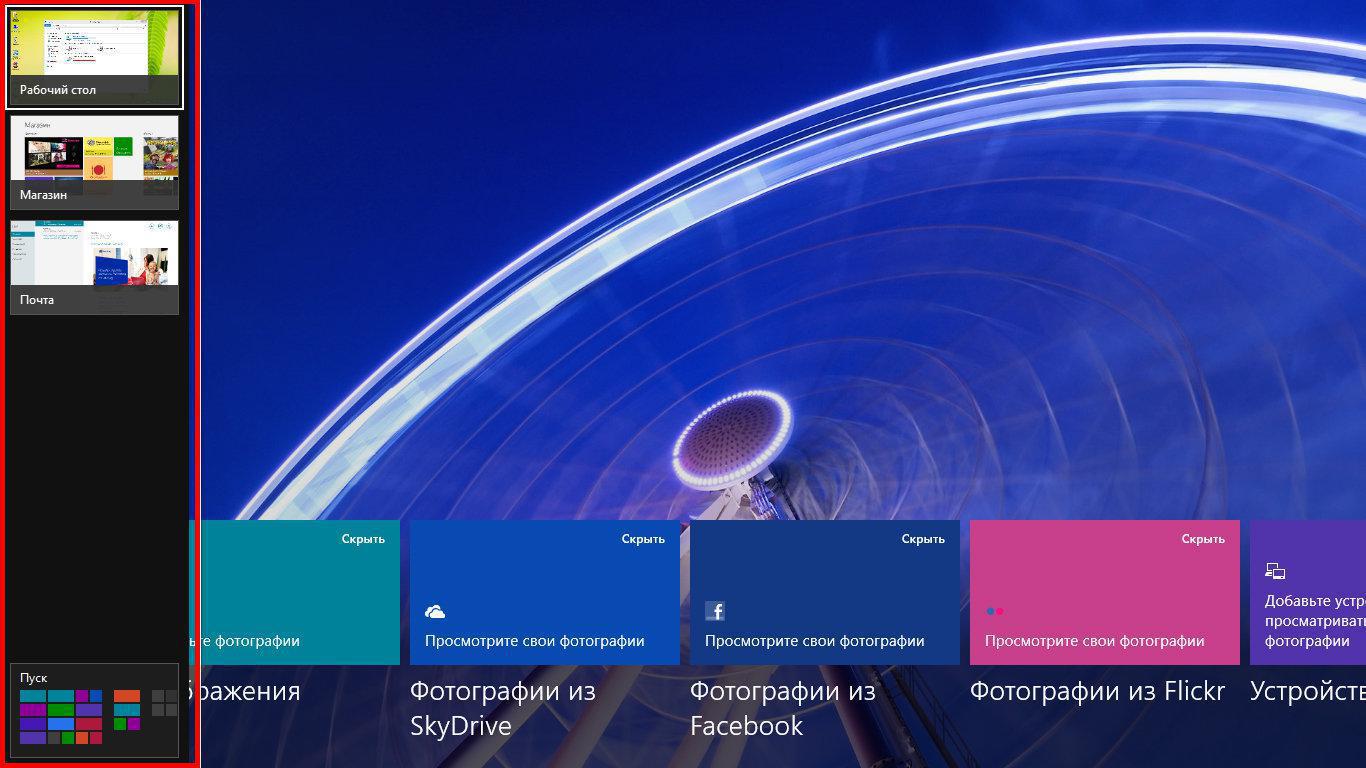Viewport: 1366px width, 768px height.
Task: Click Скрыть on the Flickr tile
Action: pos(1203,539)
